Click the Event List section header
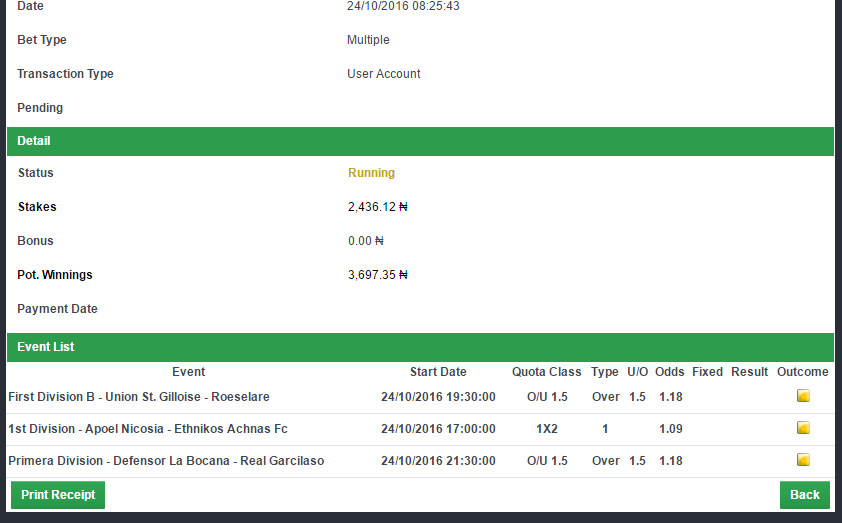Viewport: 842px width, 523px height. 420,347
